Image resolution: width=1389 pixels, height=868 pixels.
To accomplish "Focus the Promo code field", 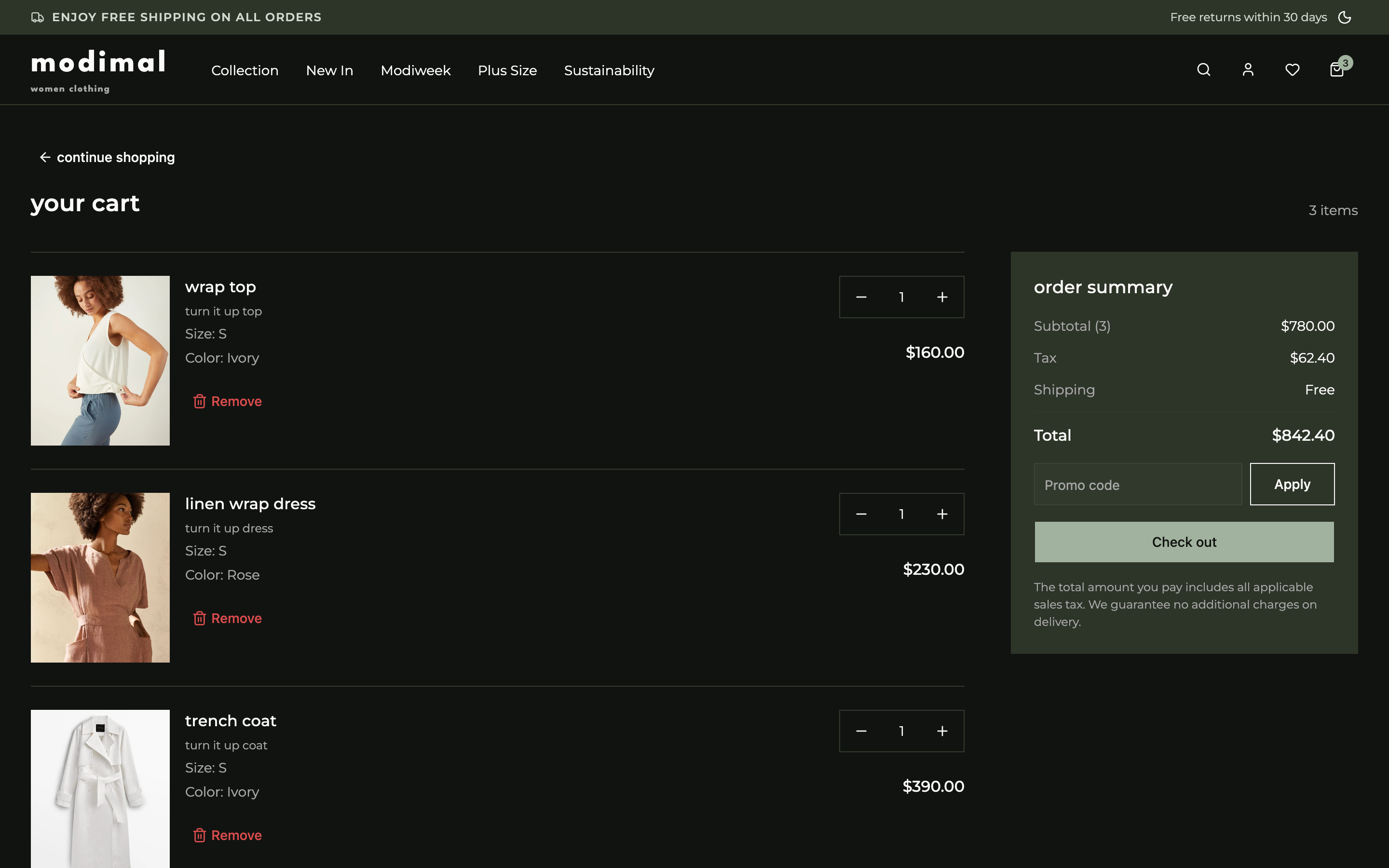I will [1138, 485].
